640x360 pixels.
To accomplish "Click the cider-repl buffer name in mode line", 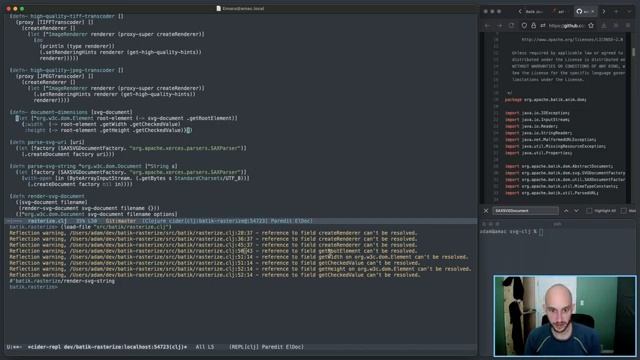I will pyautogui.click(x=107, y=347).
